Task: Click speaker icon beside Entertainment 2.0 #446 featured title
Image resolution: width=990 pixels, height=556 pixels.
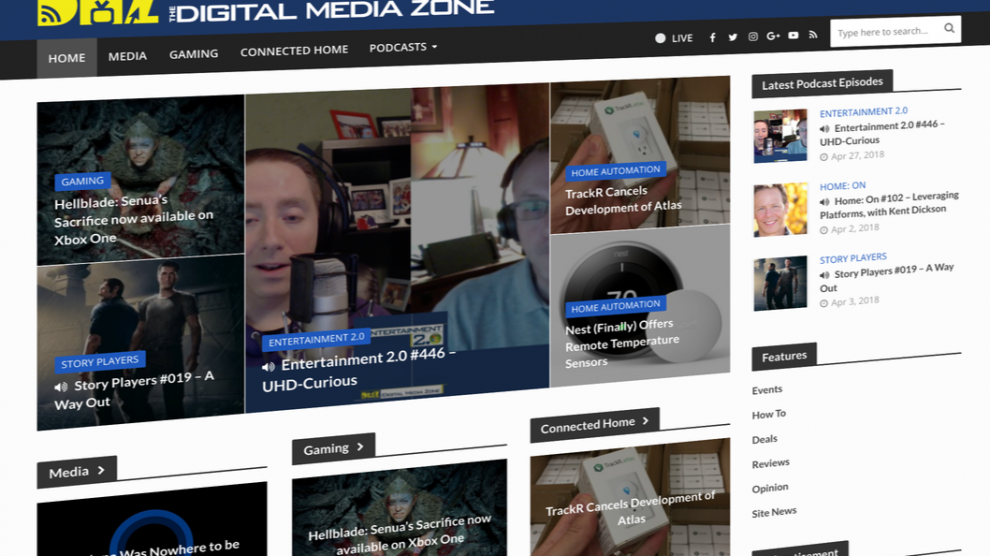Action: 268,367
